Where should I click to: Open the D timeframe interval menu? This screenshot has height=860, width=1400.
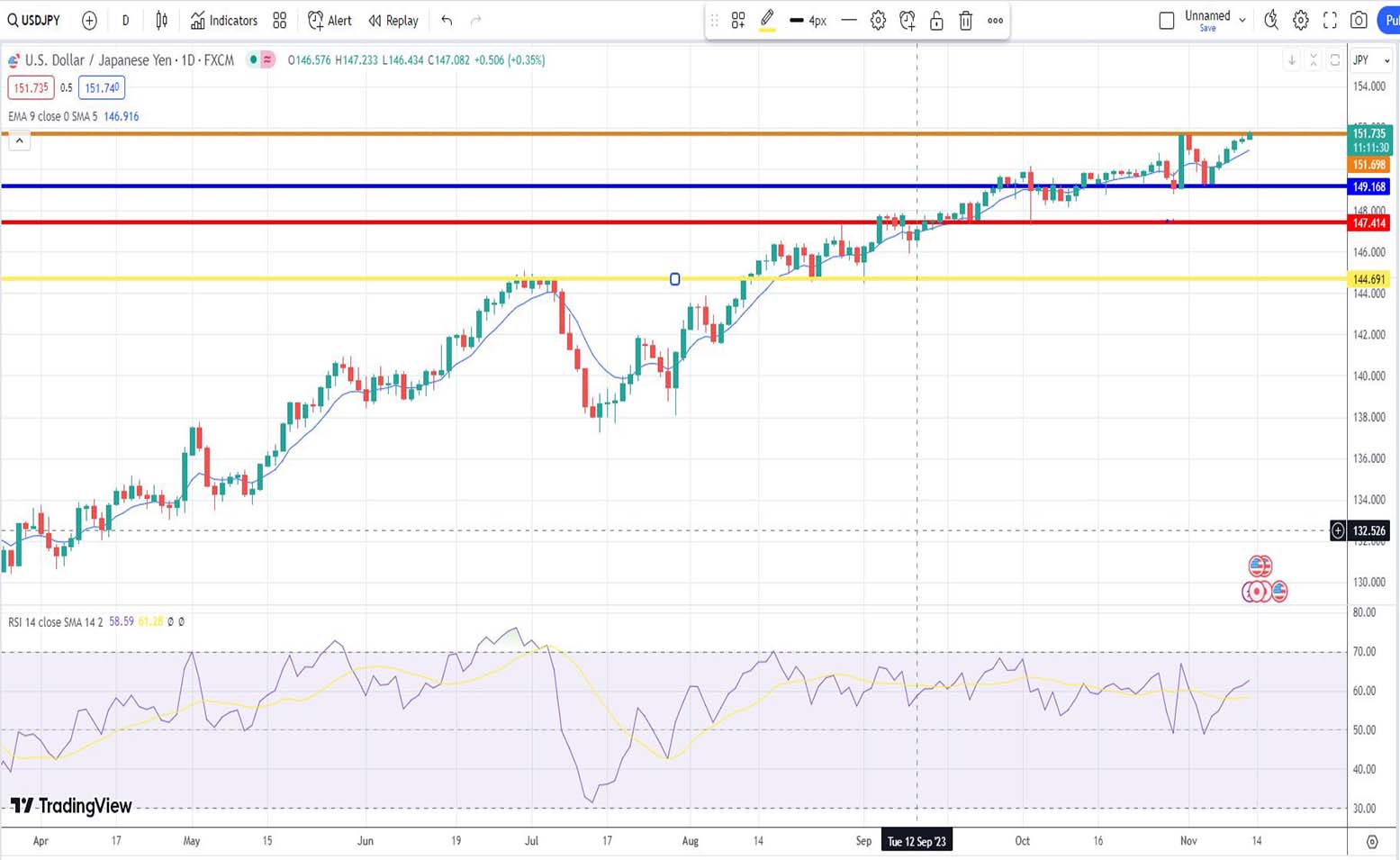tap(125, 20)
